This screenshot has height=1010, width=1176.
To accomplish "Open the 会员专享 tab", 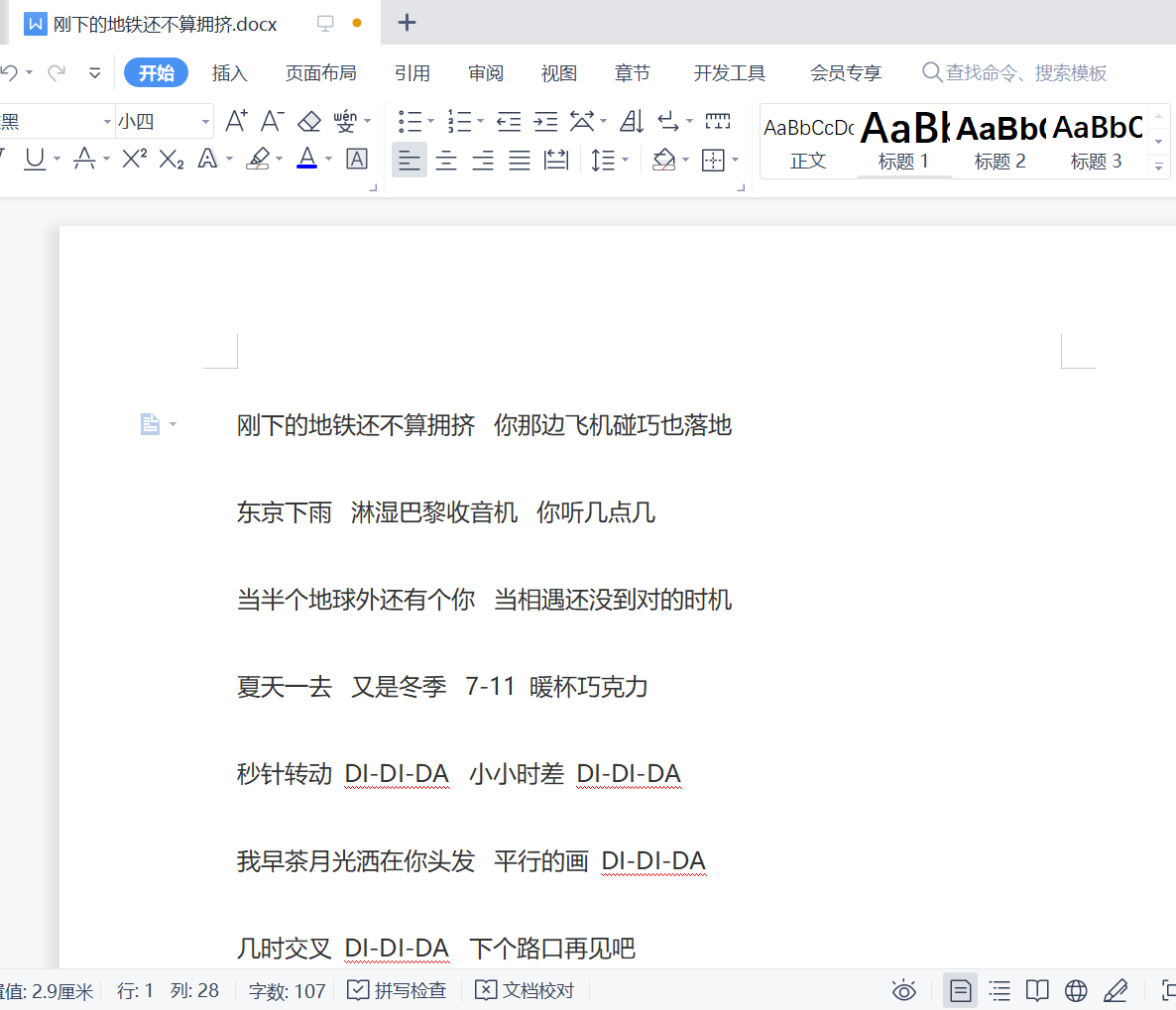I will click(x=846, y=72).
